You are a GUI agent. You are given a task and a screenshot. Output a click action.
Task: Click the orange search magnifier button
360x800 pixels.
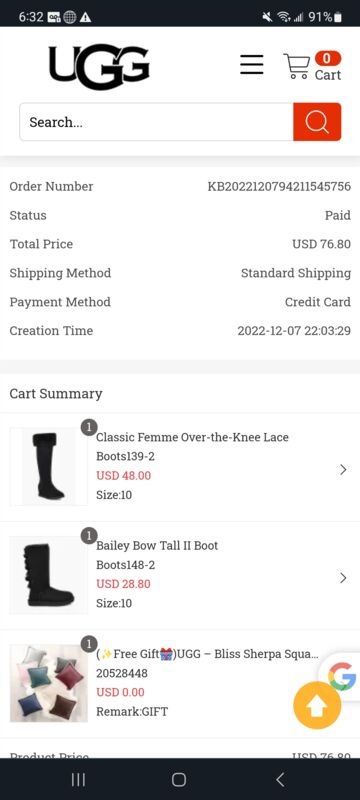(x=317, y=122)
